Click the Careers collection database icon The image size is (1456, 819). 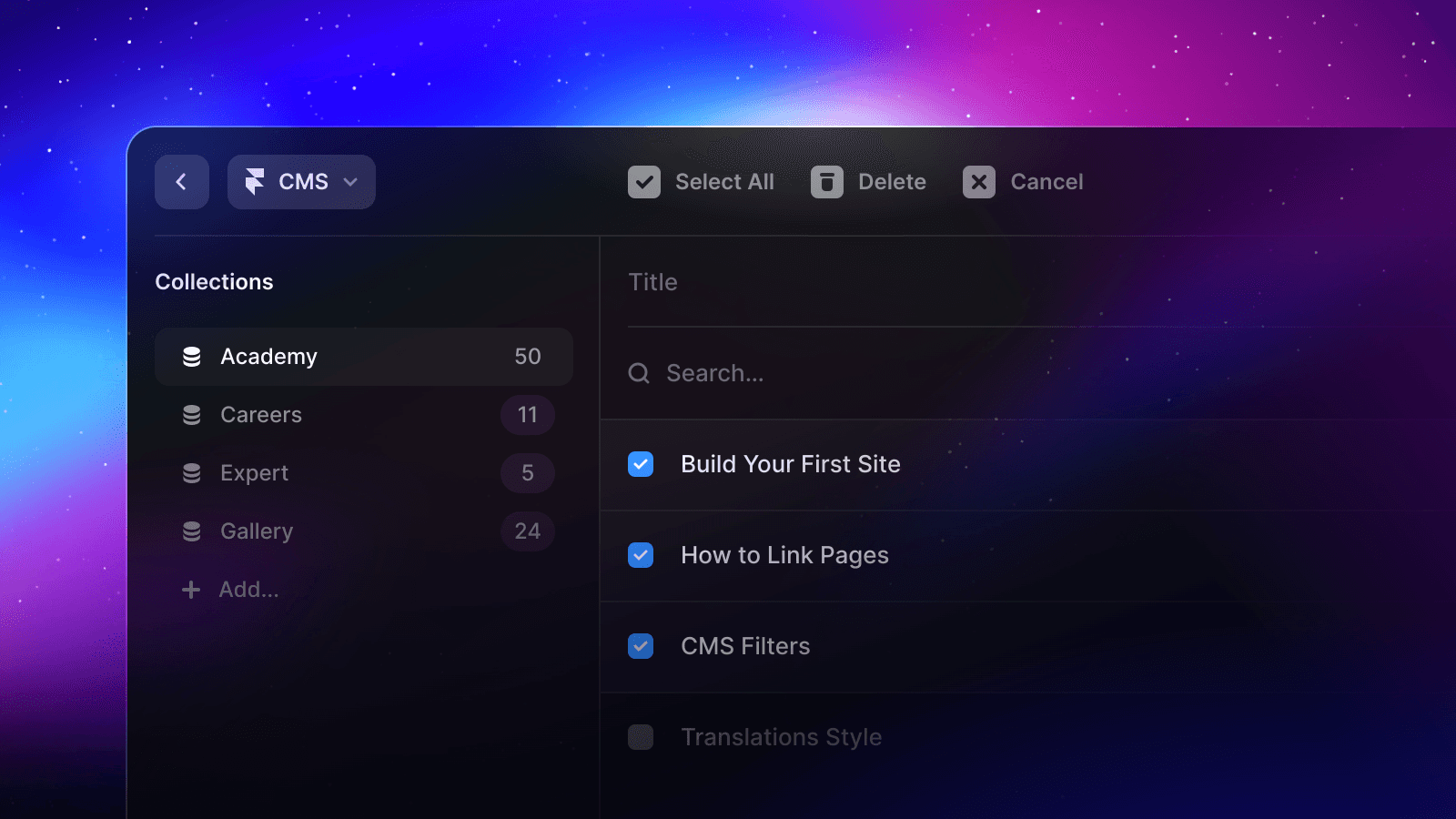pyautogui.click(x=192, y=415)
